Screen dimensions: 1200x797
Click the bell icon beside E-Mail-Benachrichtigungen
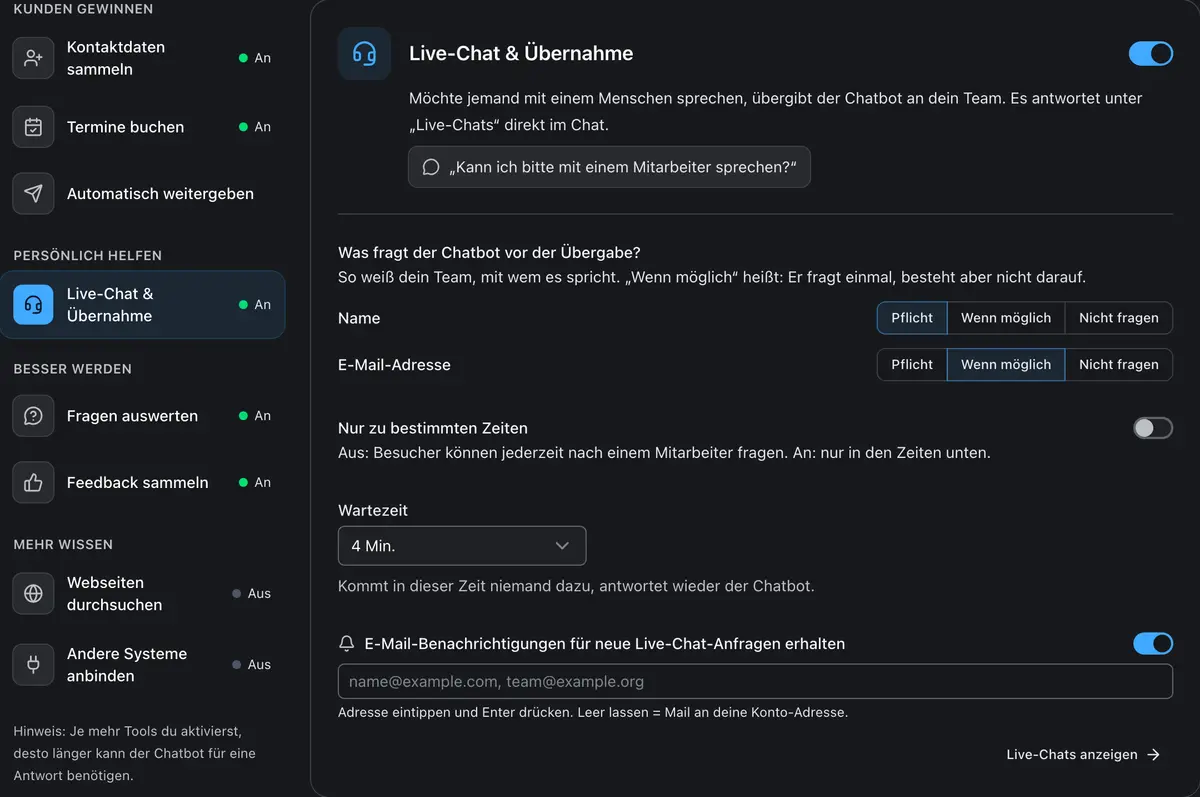tap(347, 644)
